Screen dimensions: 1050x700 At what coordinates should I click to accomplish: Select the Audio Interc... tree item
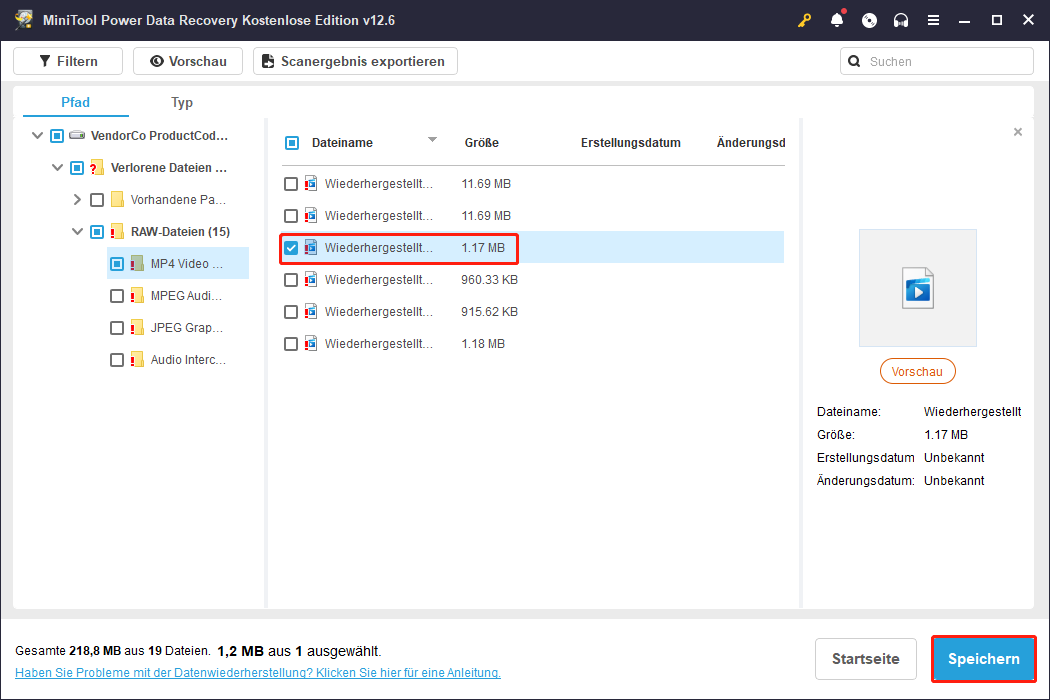pyautogui.click(x=188, y=360)
